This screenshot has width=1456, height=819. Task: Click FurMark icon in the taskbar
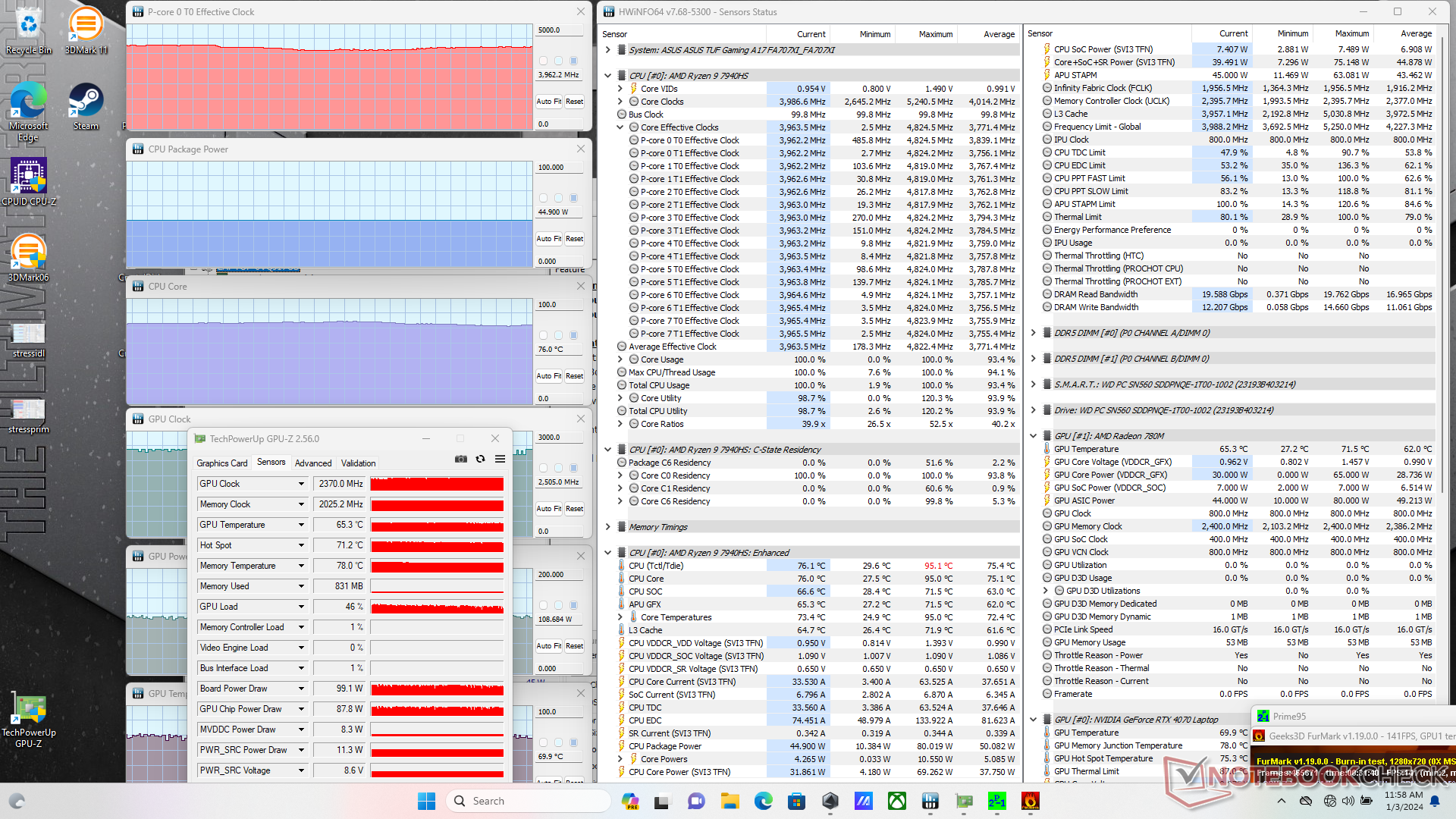tap(1030, 801)
